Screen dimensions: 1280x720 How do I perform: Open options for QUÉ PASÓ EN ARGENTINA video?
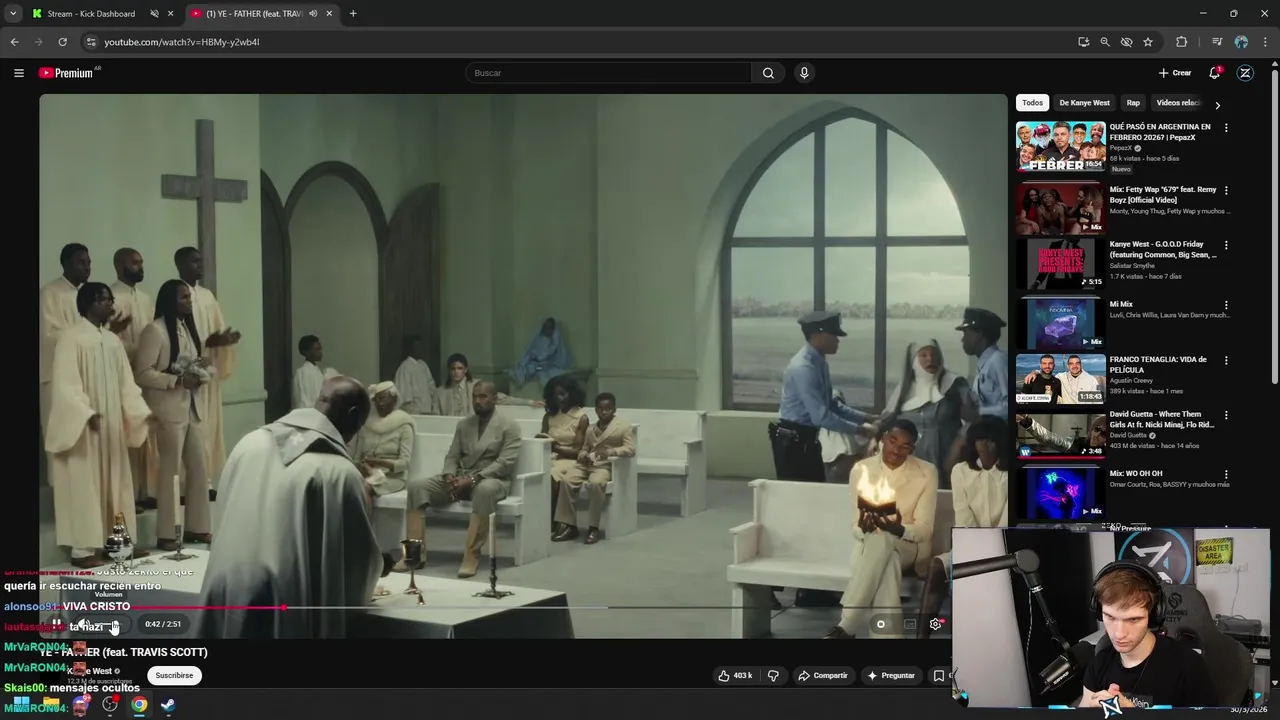[1226, 128]
